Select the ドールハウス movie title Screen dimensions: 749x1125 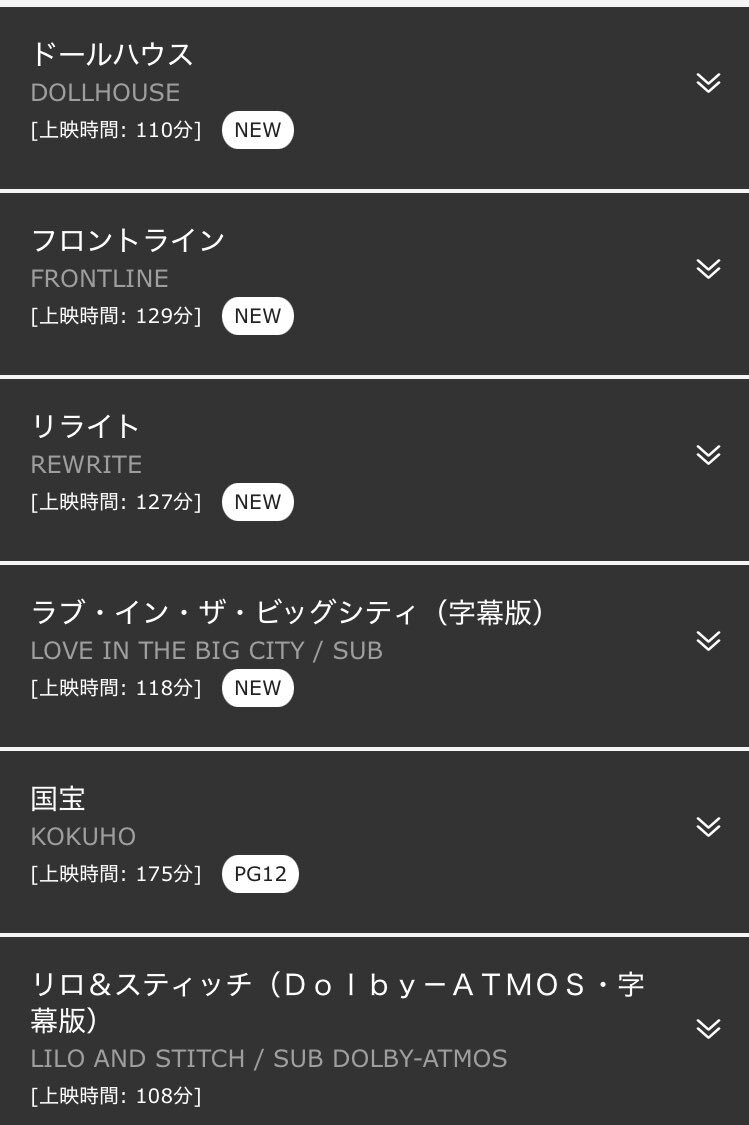112,55
